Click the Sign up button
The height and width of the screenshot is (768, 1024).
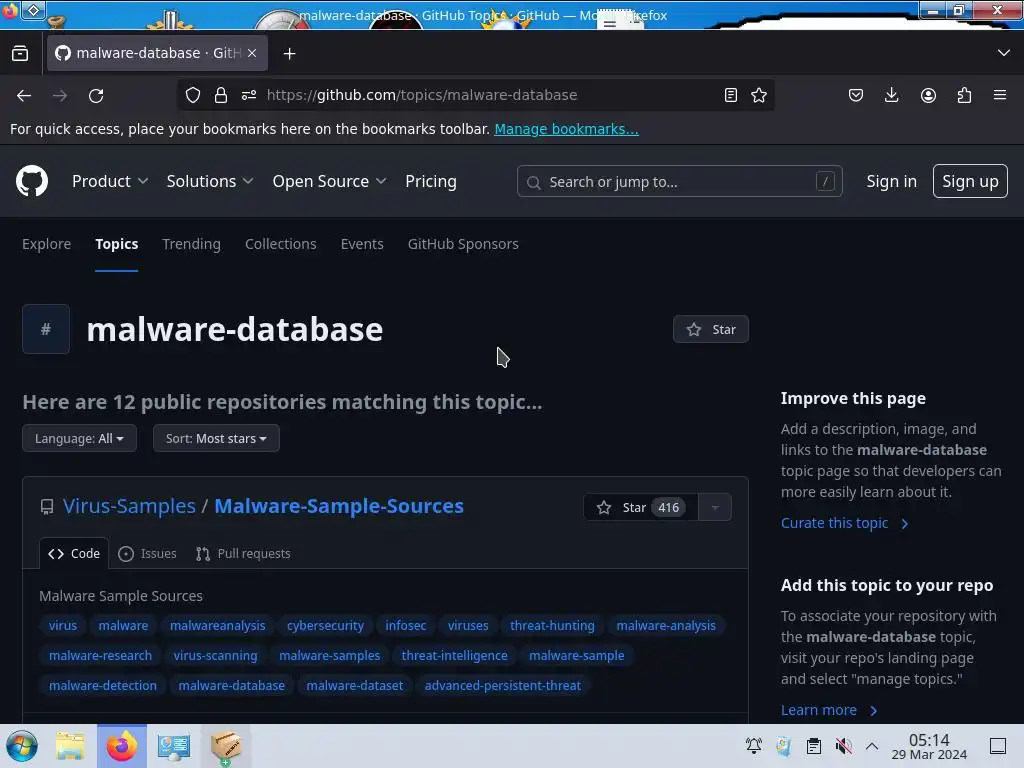click(970, 181)
